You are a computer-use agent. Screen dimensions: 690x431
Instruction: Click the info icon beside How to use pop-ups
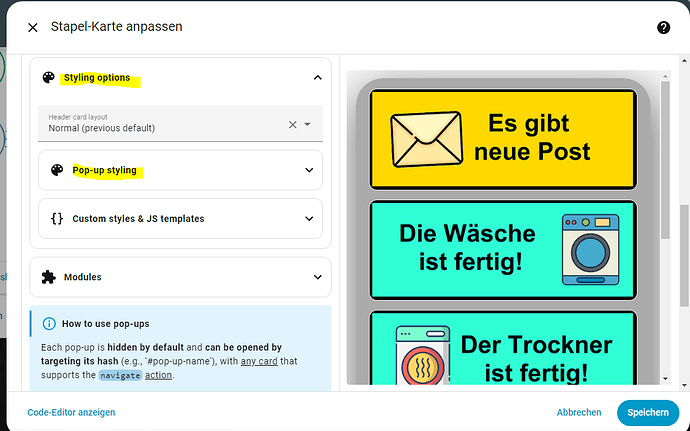49,324
